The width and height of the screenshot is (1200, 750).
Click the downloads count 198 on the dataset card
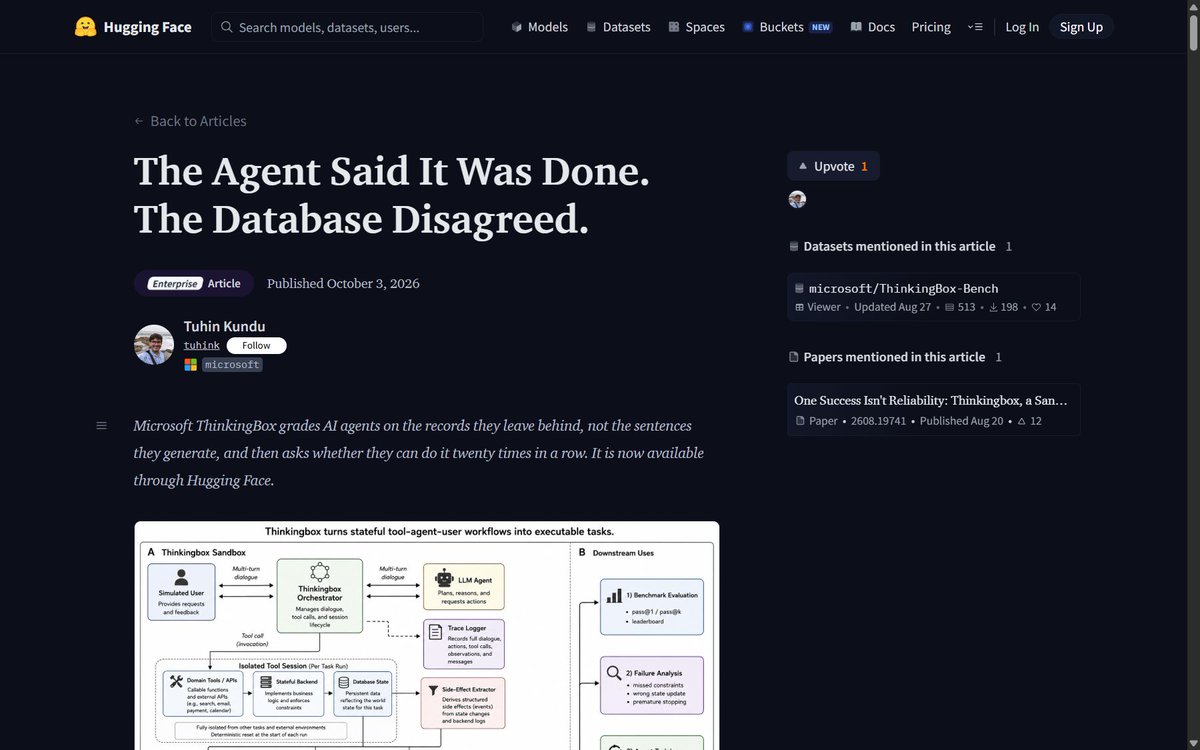pos(1003,307)
